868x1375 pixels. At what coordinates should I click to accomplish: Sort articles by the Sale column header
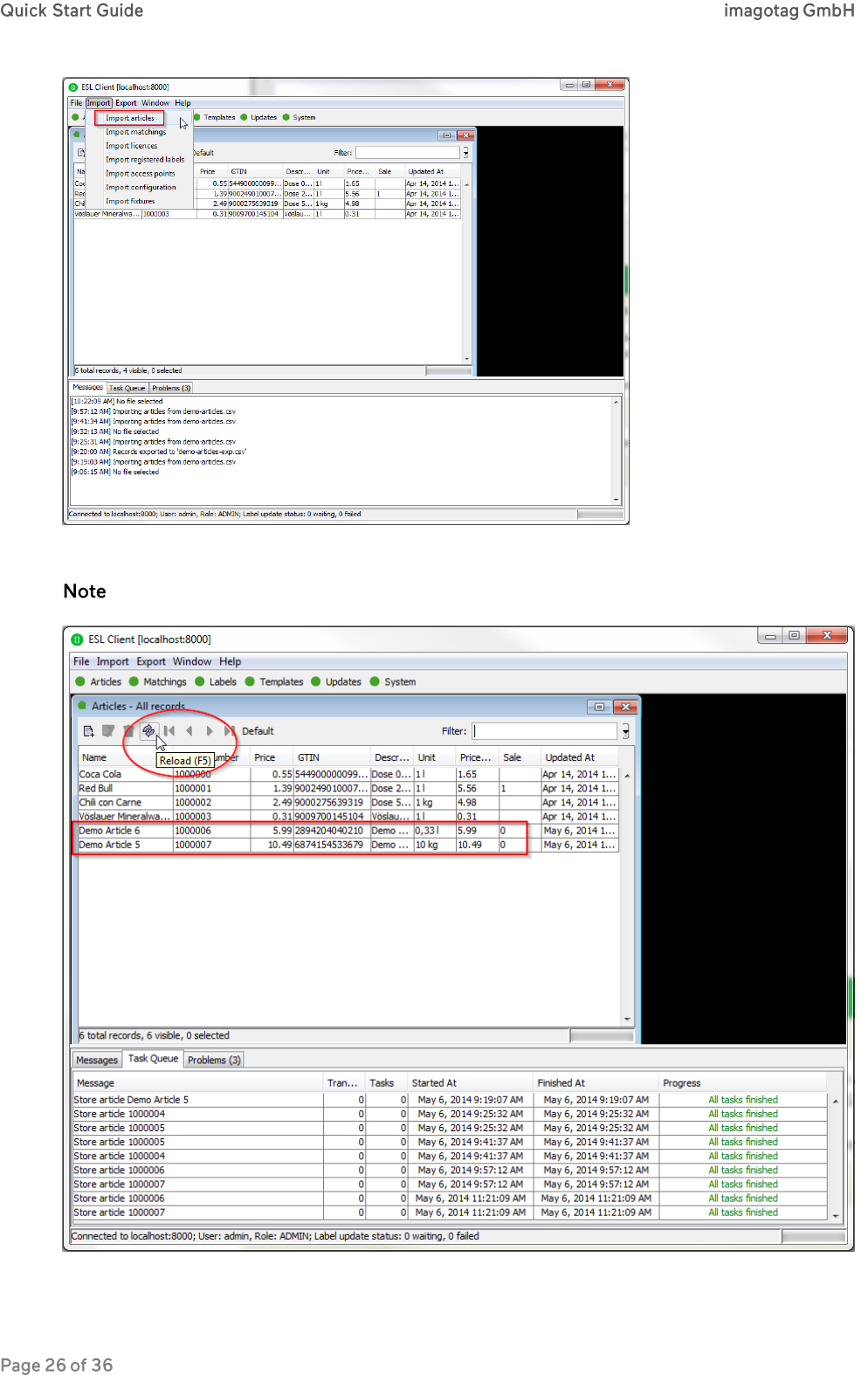(520, 757)
